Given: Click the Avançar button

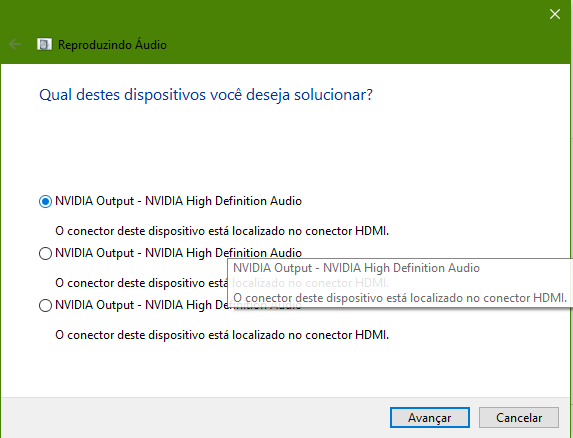Looking at the screenshot, I should (430, 418).
